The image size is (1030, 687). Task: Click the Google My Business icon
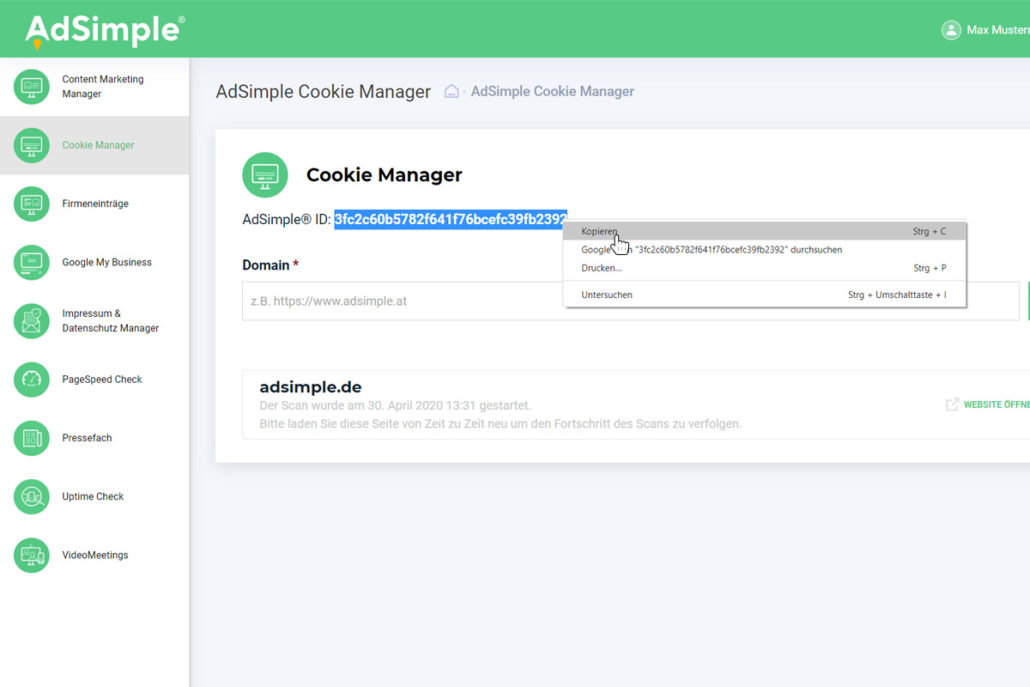31,262
